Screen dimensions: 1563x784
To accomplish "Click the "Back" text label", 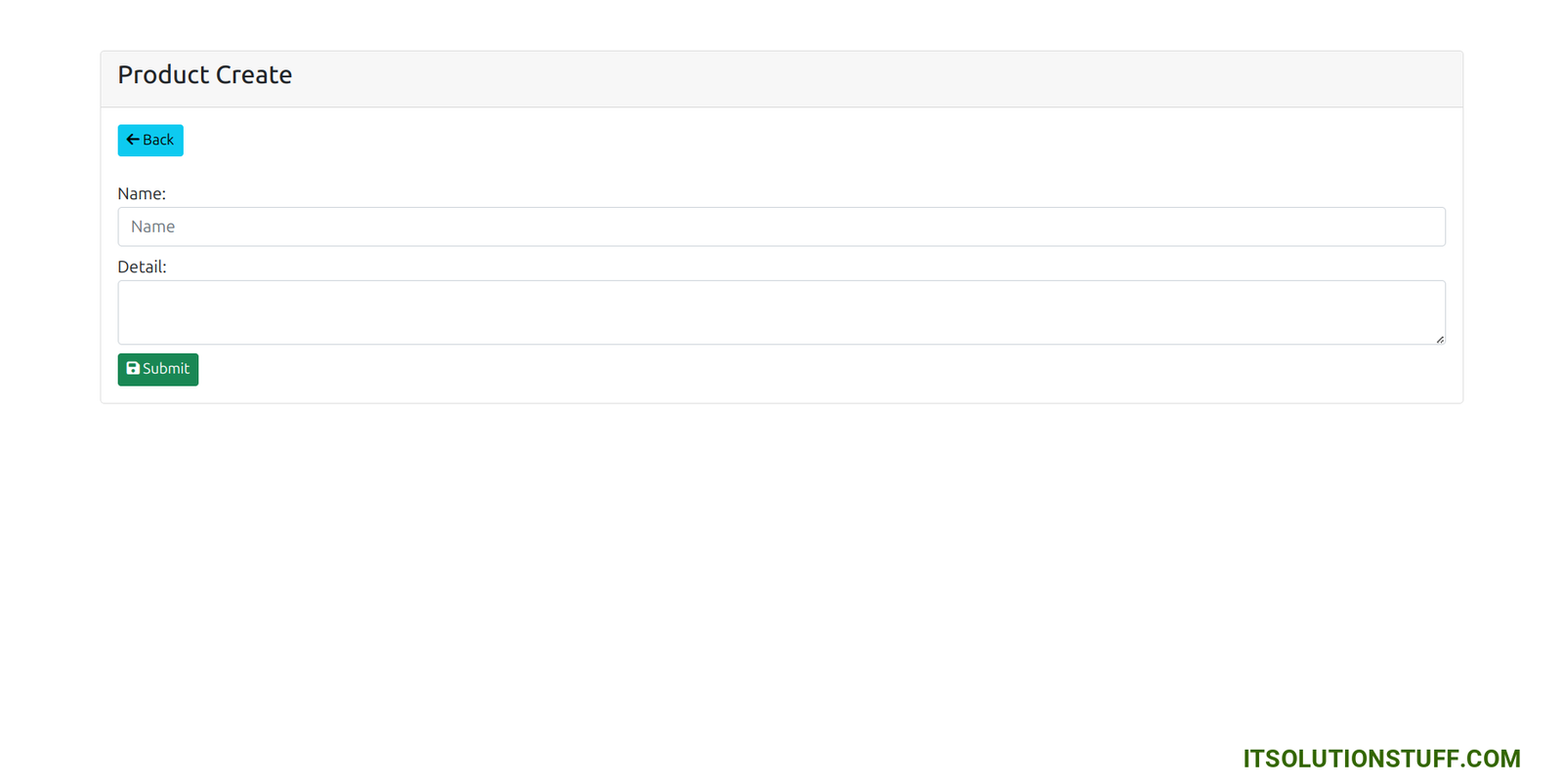I will [158, 140].
